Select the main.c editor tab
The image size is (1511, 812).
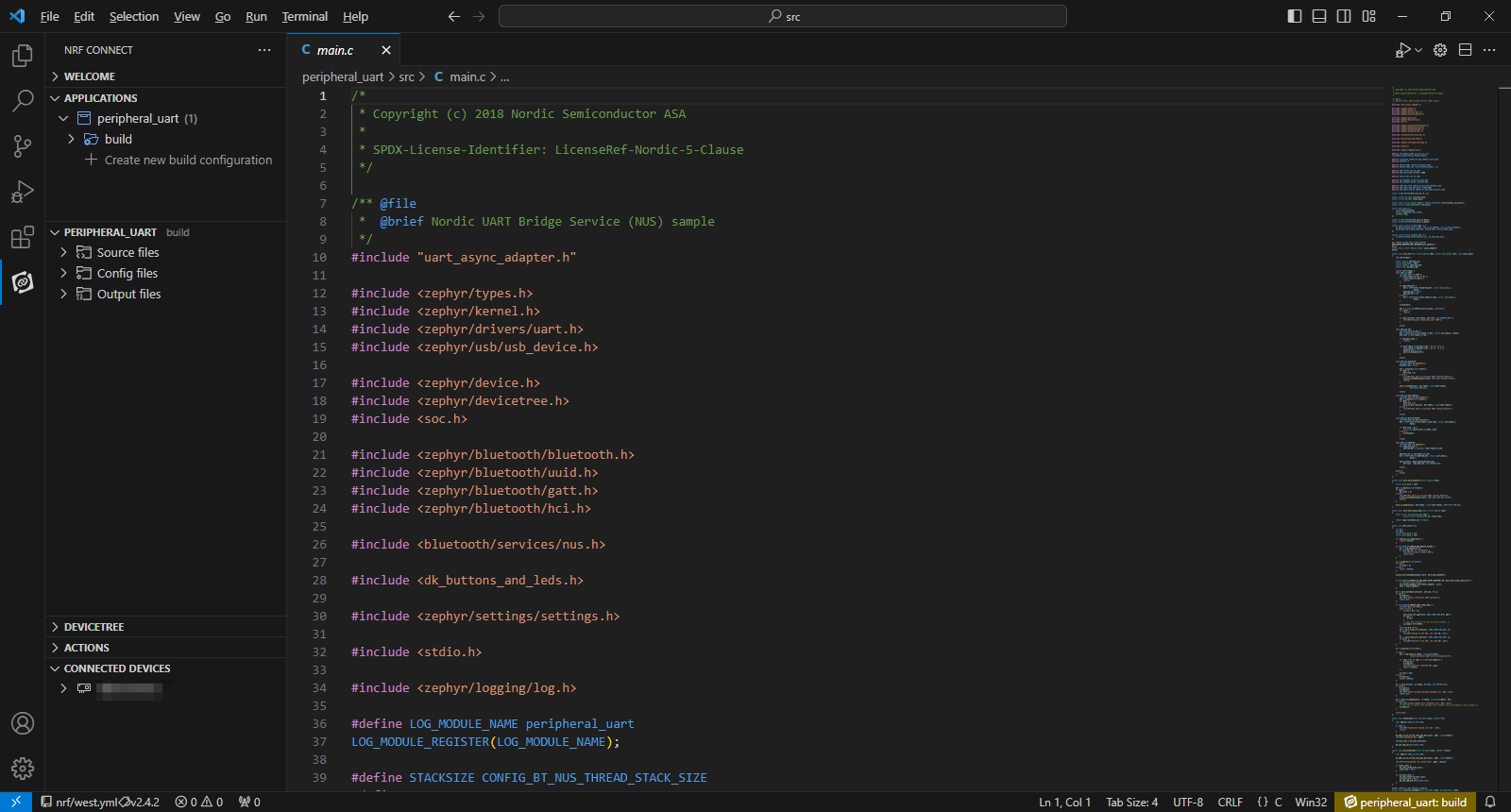[335, 50]
